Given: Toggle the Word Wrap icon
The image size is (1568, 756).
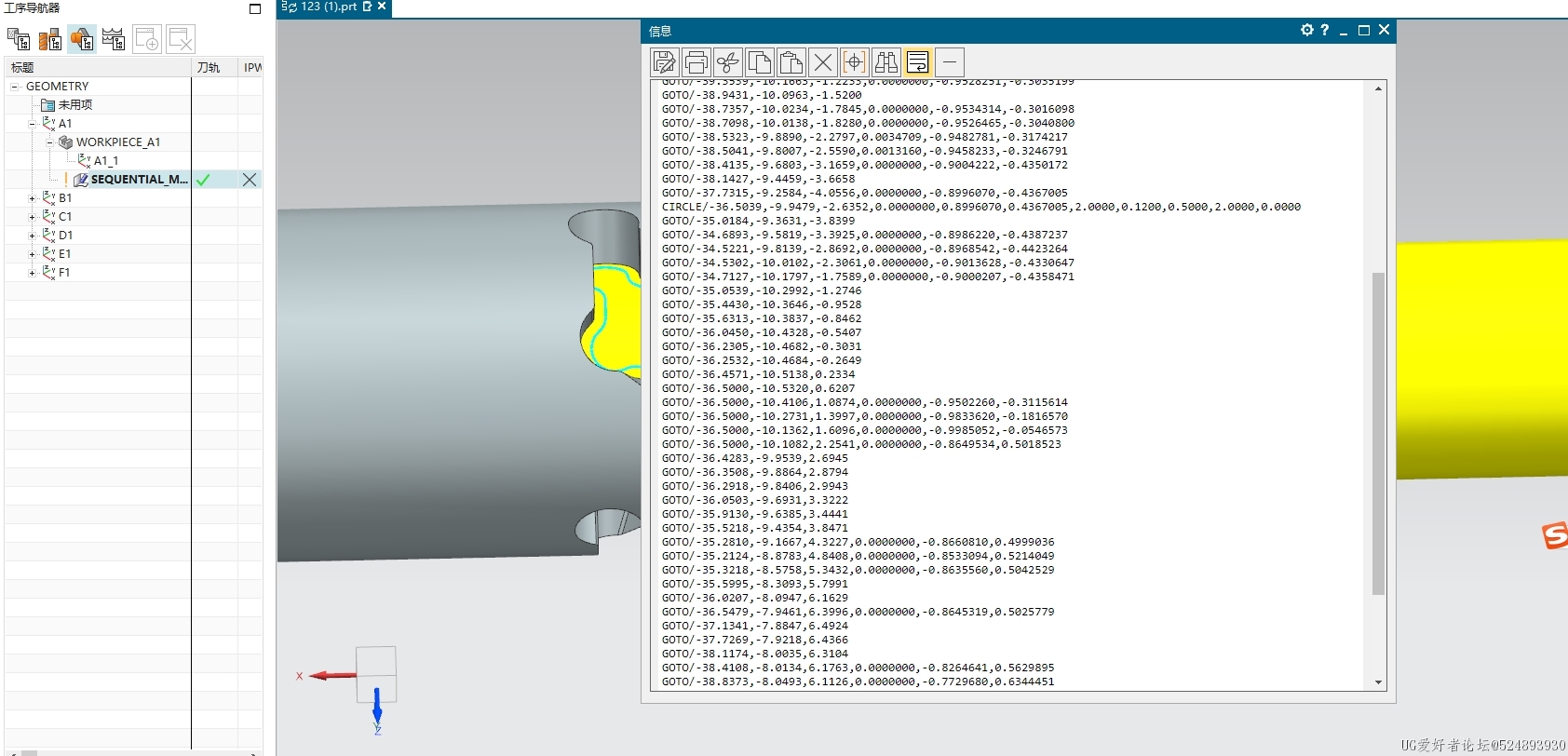Looking at the screenshot, I should click(x=918, y=62).
